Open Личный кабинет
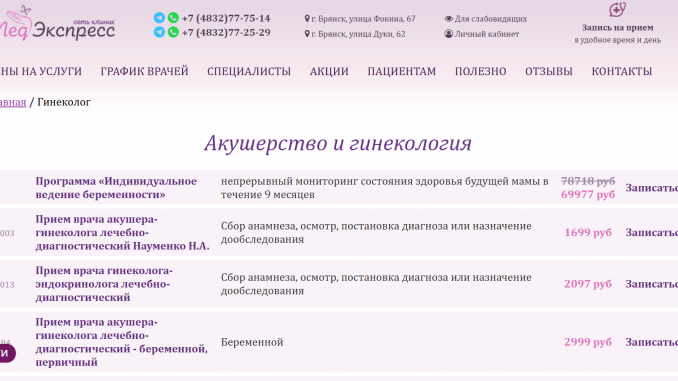 pyautogui.click(x=487, y=34)
